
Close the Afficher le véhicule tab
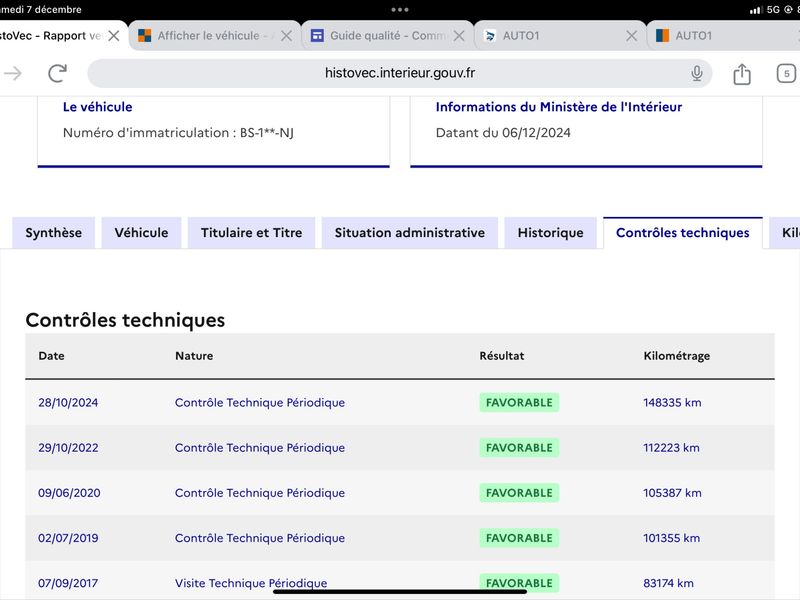(287, 36)
